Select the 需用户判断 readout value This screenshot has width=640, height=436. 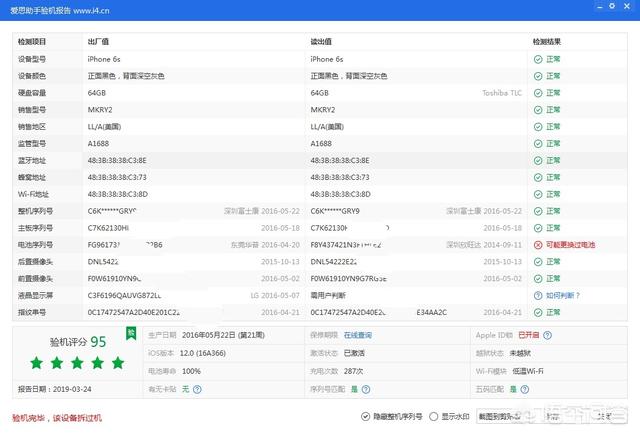tap(328, 296)
